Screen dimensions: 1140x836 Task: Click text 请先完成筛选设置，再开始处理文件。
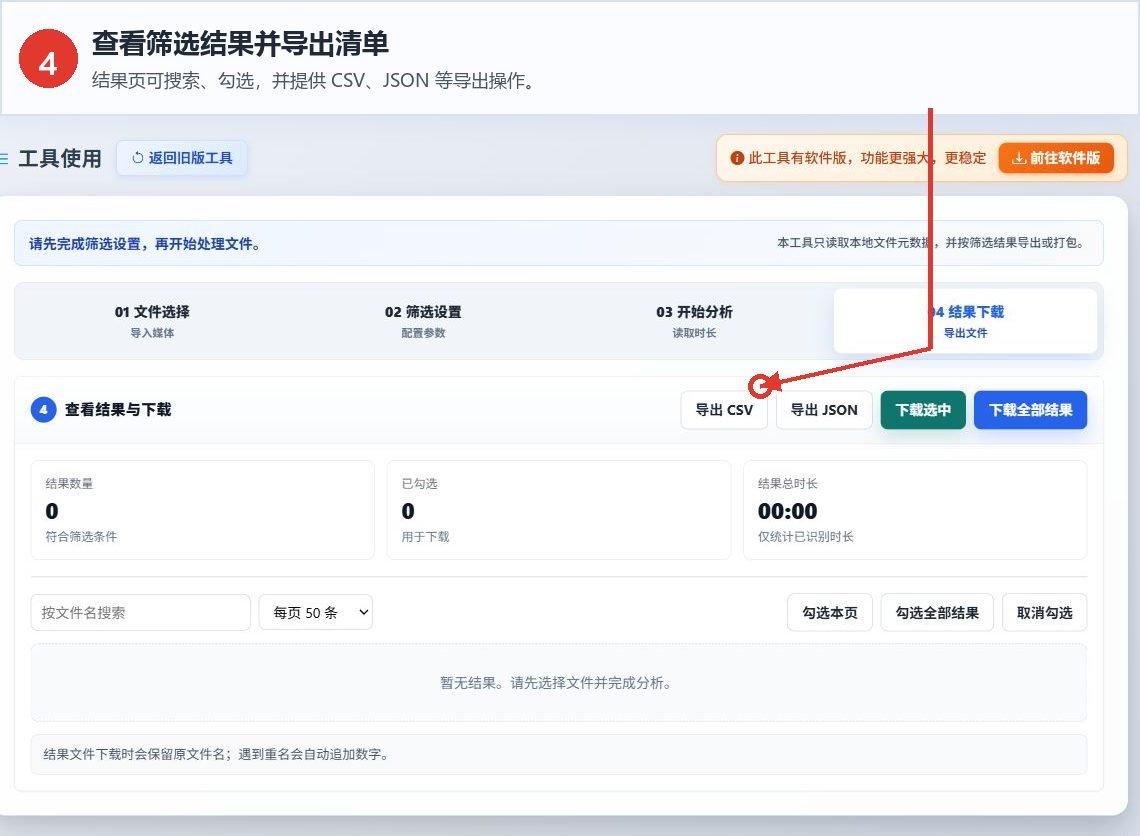pos(145,244)
